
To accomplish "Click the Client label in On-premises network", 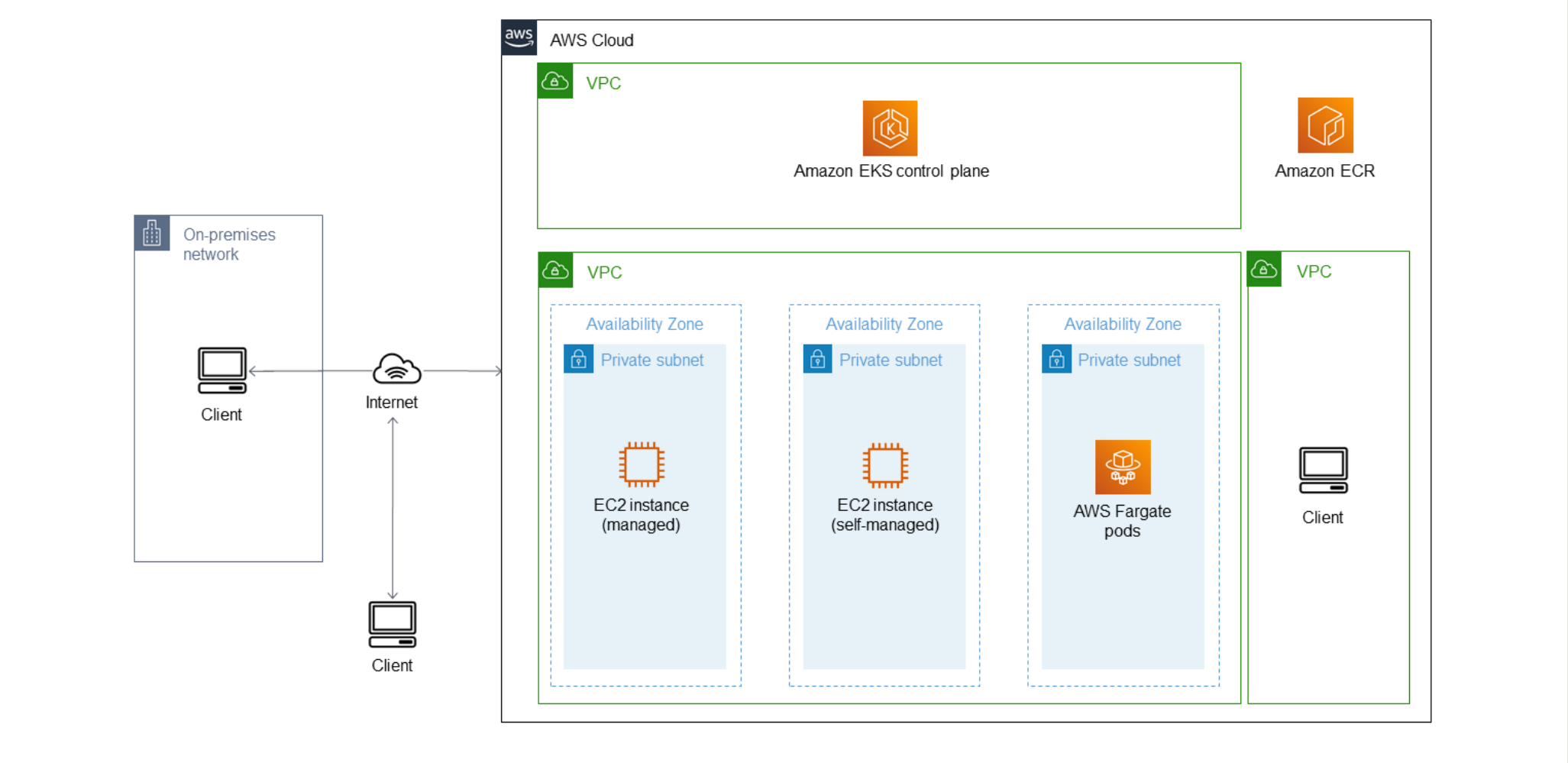I will 221,415.
